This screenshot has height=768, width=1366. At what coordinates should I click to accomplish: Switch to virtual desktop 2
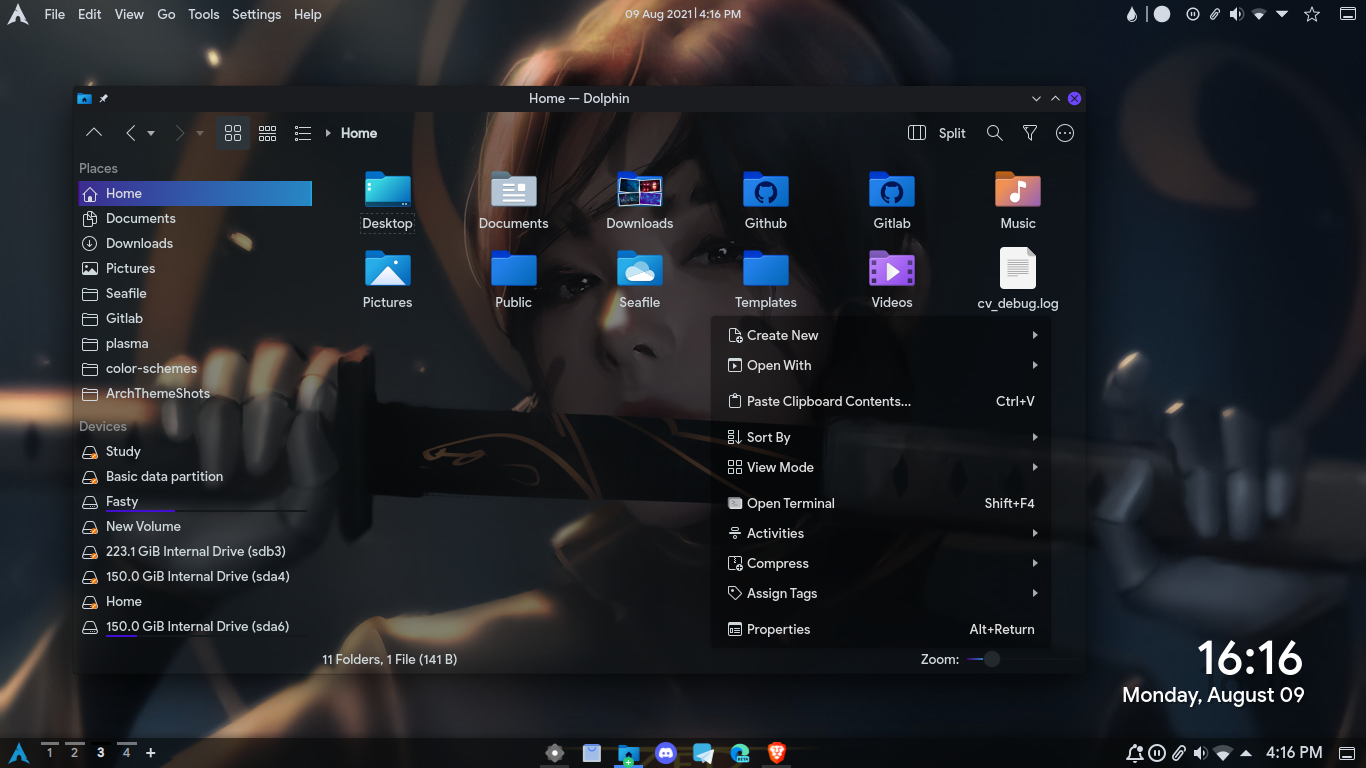click(74, 752)
